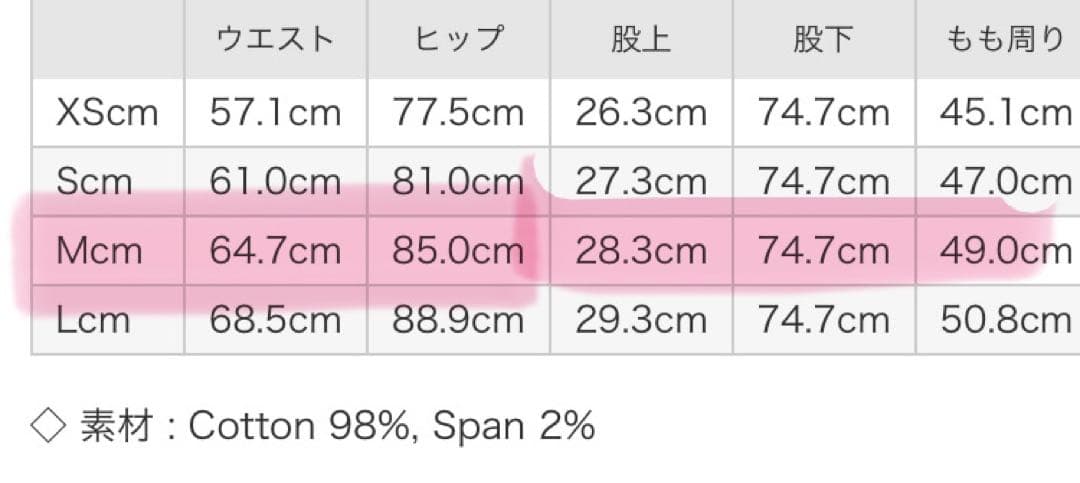
Task: Click the ヒップ column header
Action: tap(458, 40)
